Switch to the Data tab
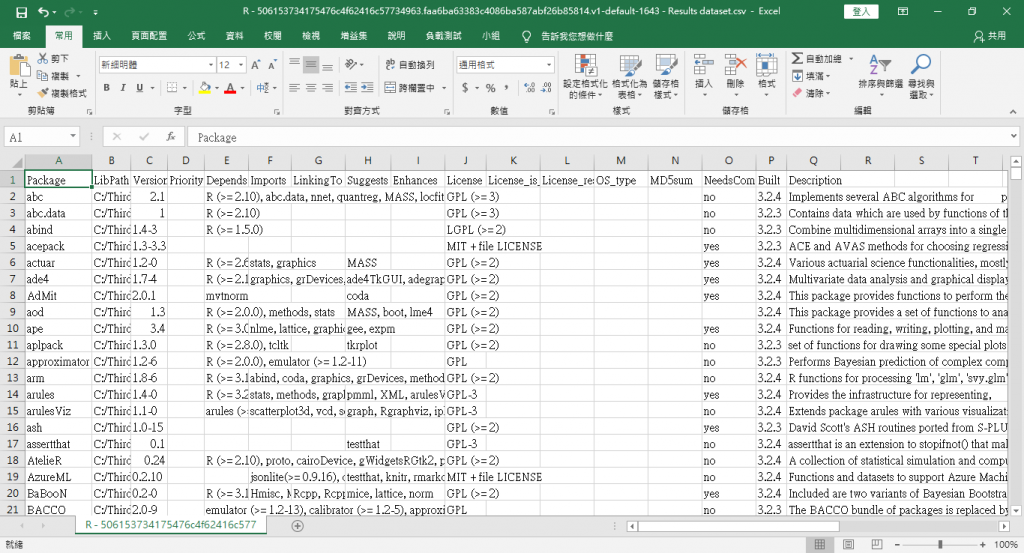The height and width of the screenshot is (553, 1024). 234,36
